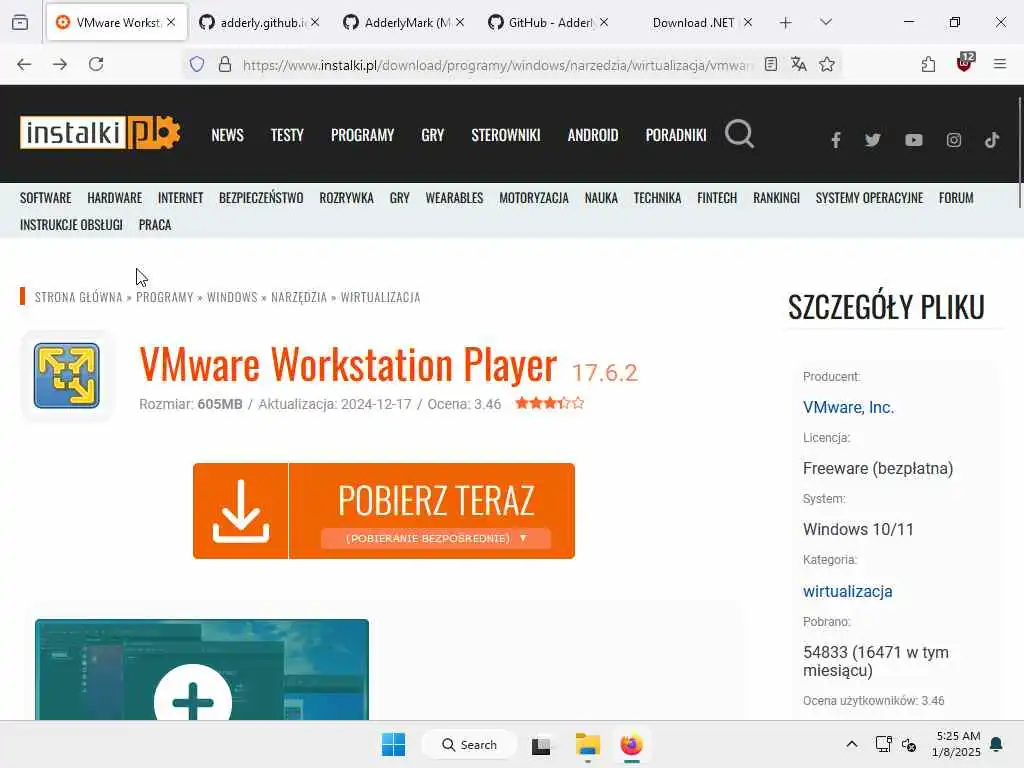The width and height of the screenshot is (1024, 768).
Task: Open File Explorer from the taskbar
Action: [x=588, y=744]
